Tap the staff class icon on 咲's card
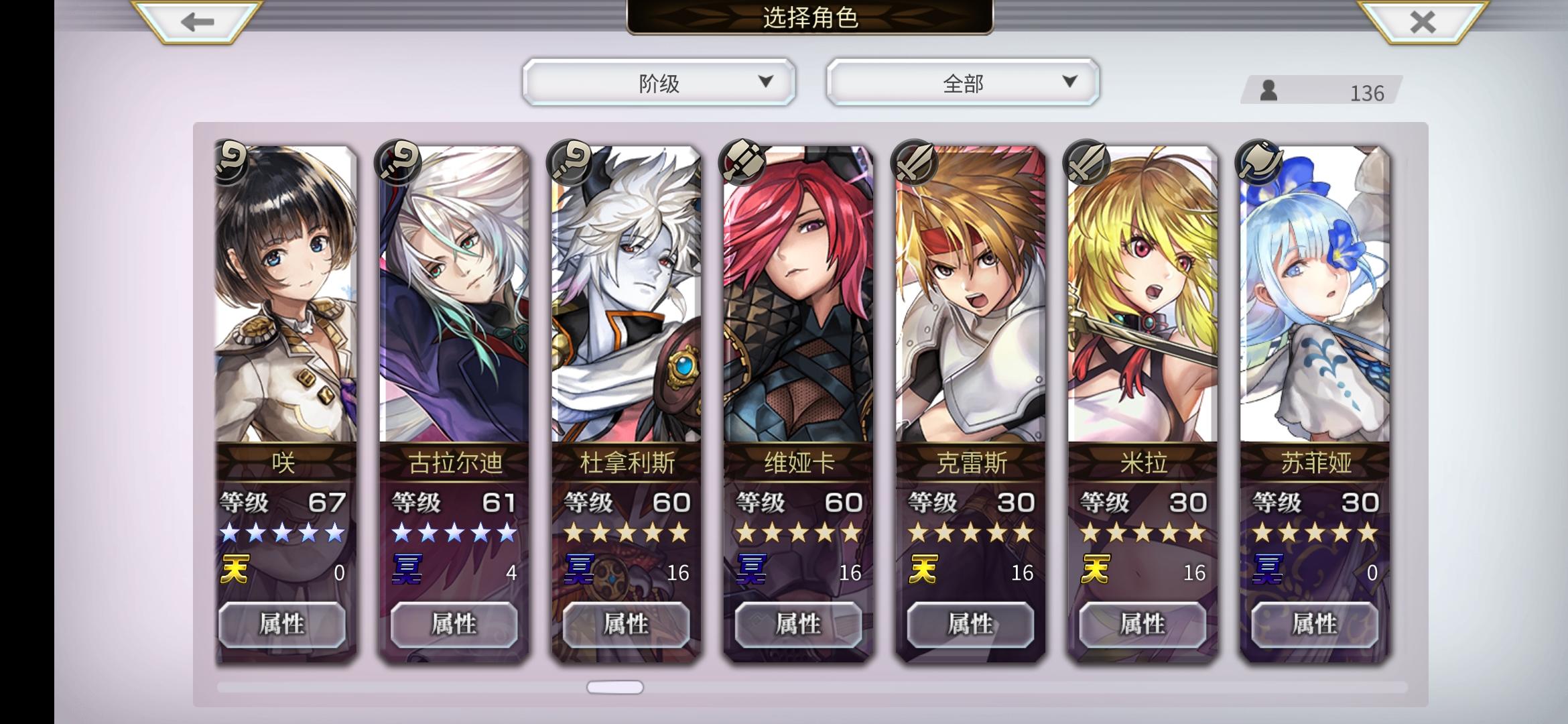The height and width of the screenshot is (724, 1568). 231,162
